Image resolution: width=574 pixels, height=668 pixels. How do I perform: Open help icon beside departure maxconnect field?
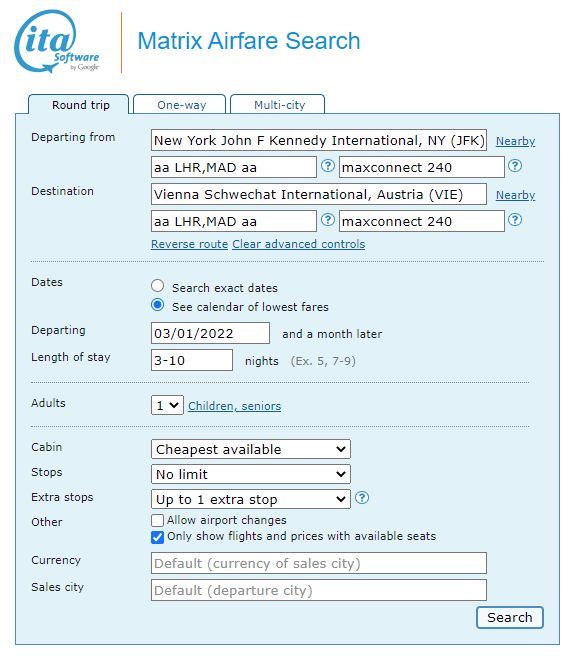pyautogui.click(x=515, y=166)
